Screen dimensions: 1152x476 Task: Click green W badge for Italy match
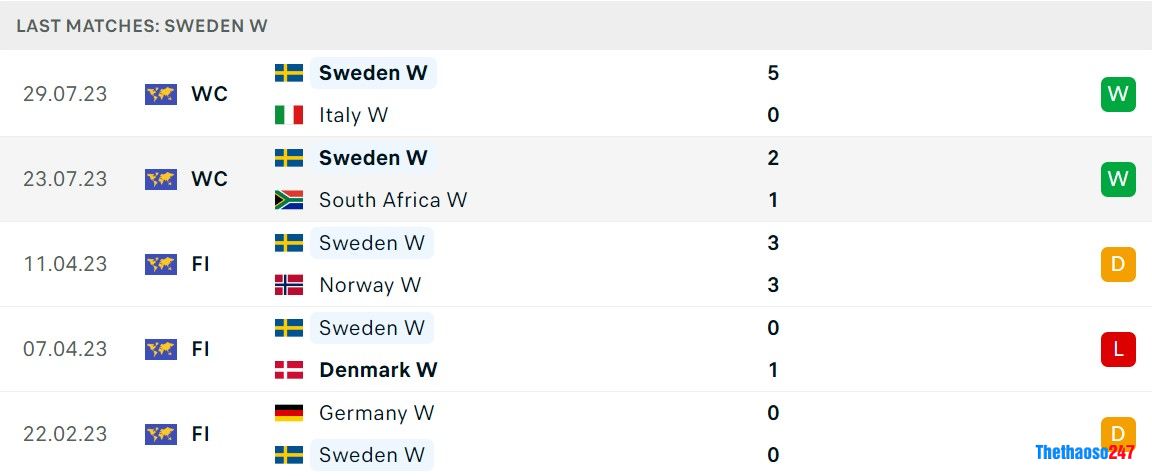pyautogui.click(x=1118, y=94)
